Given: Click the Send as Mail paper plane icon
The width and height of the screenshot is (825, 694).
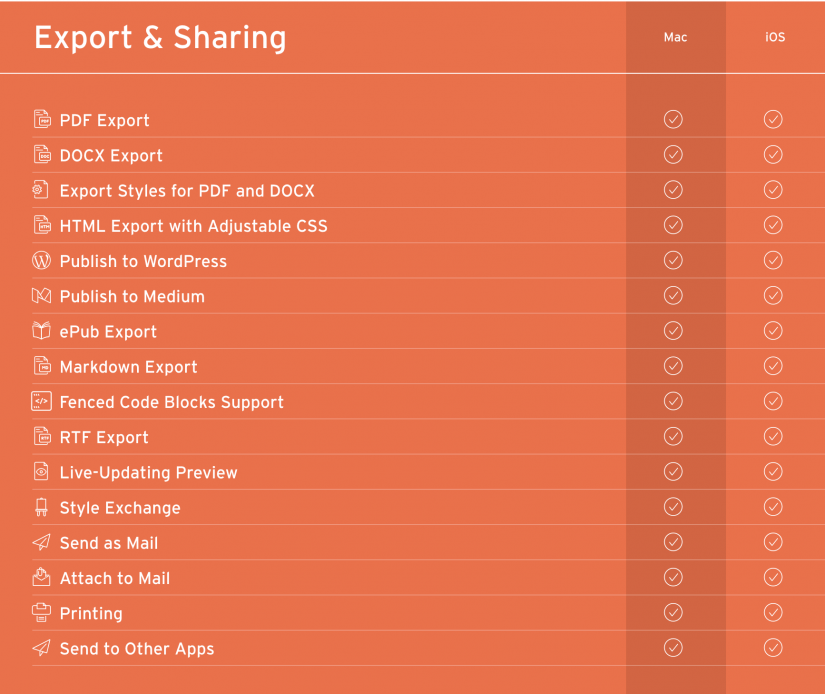Looking at the screenshot, I should coord(42,542).
